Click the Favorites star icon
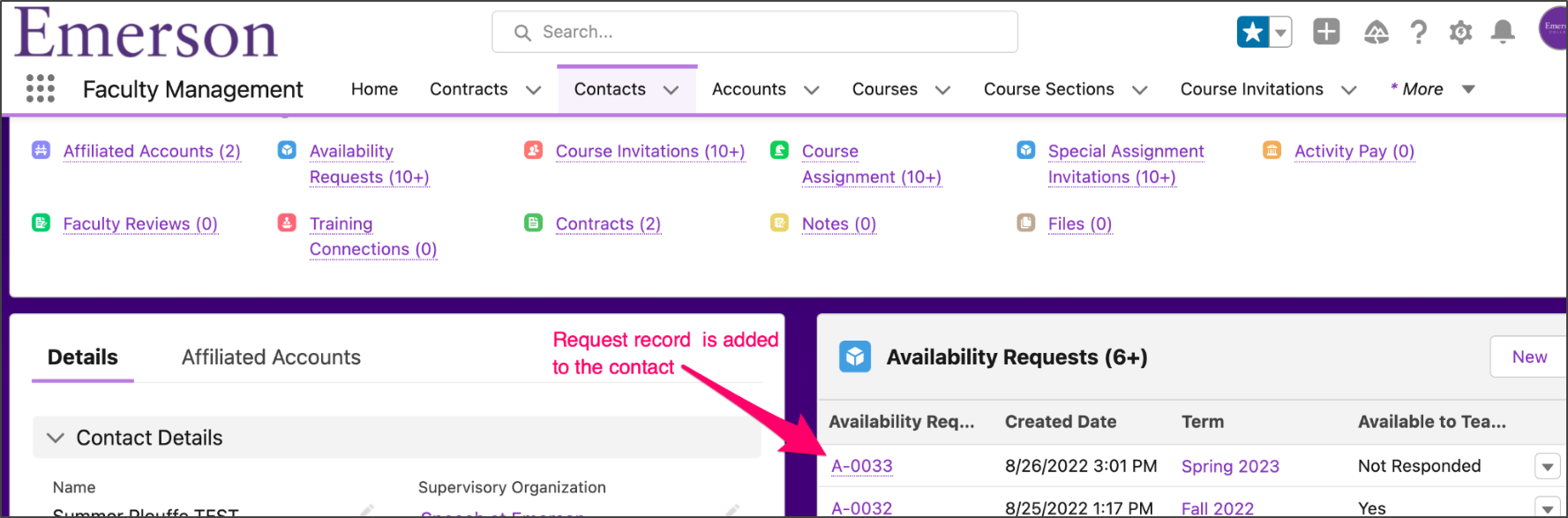 (1253, 33)
